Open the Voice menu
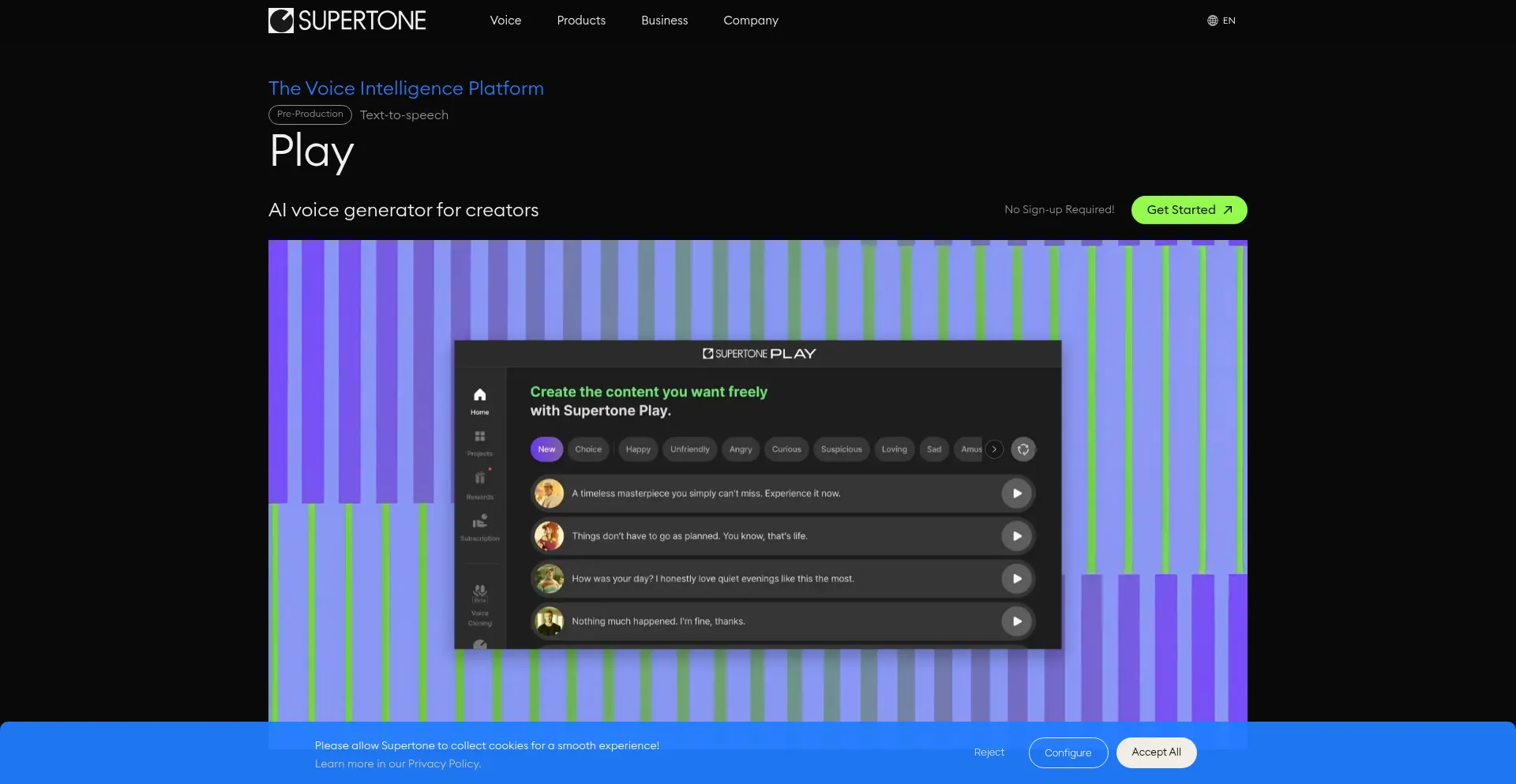1516x784 pixels. (x=505, y=21)
